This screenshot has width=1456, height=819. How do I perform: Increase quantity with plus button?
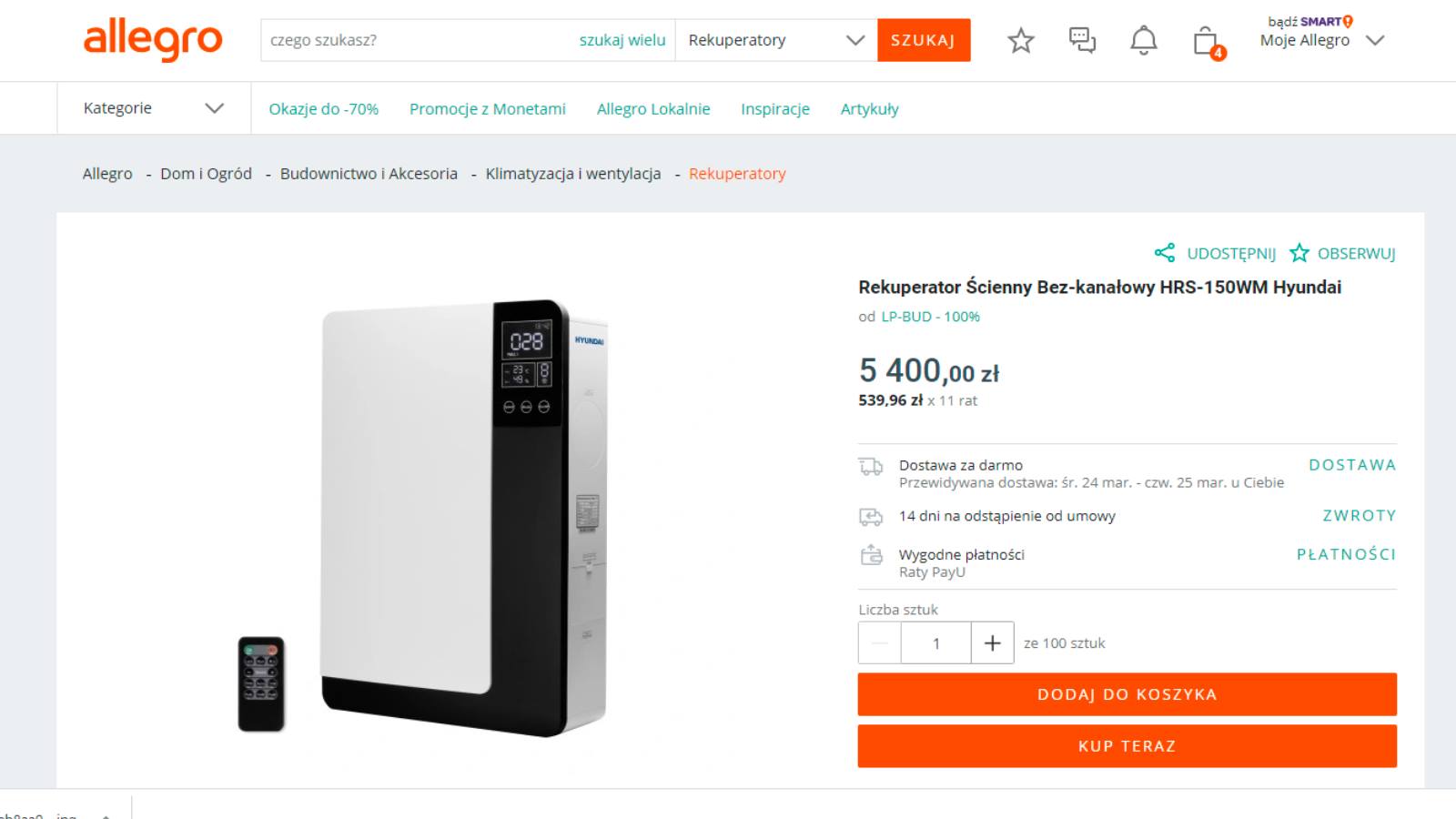point(992,643)
